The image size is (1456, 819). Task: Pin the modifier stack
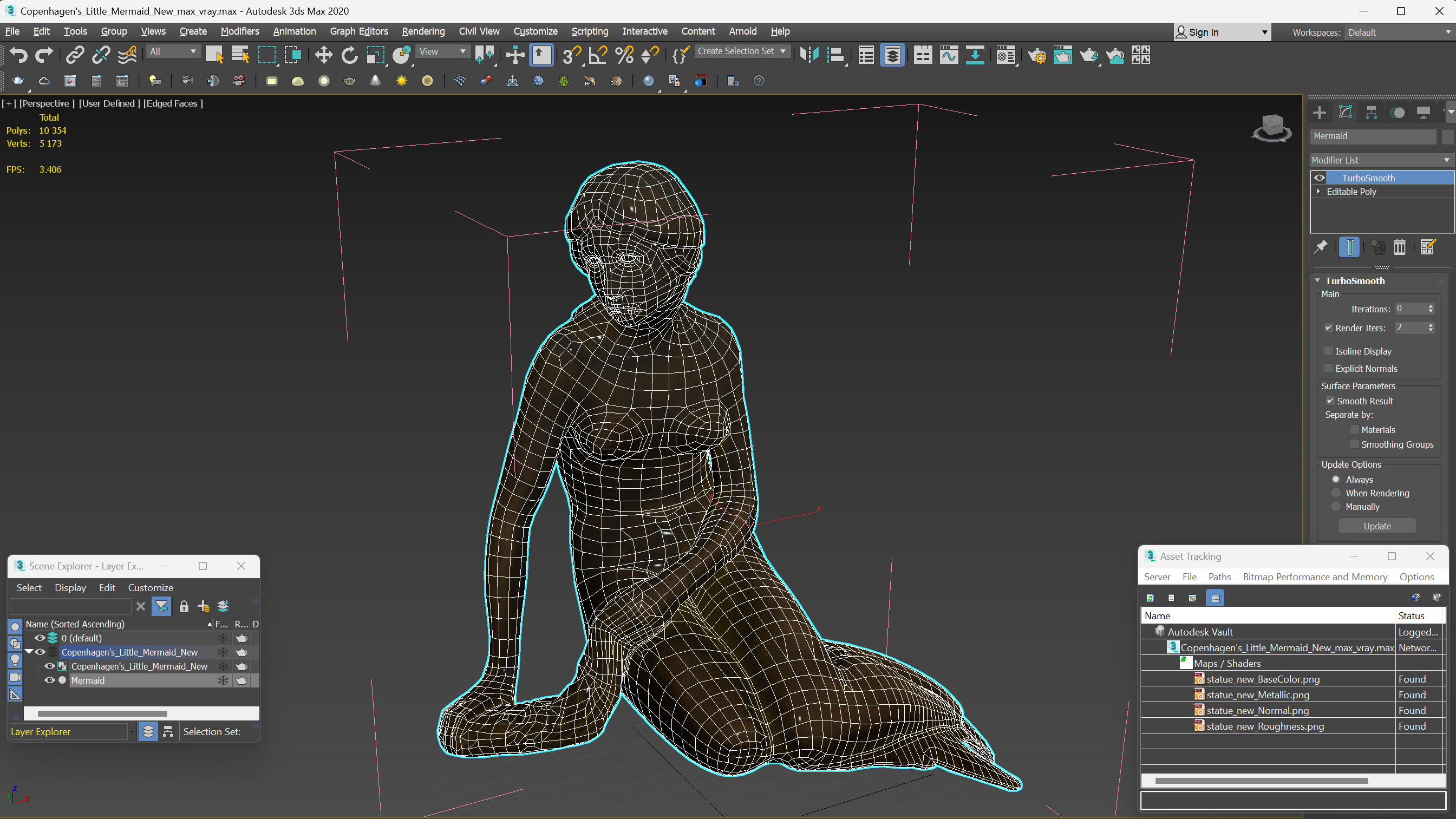[1321, 247]
